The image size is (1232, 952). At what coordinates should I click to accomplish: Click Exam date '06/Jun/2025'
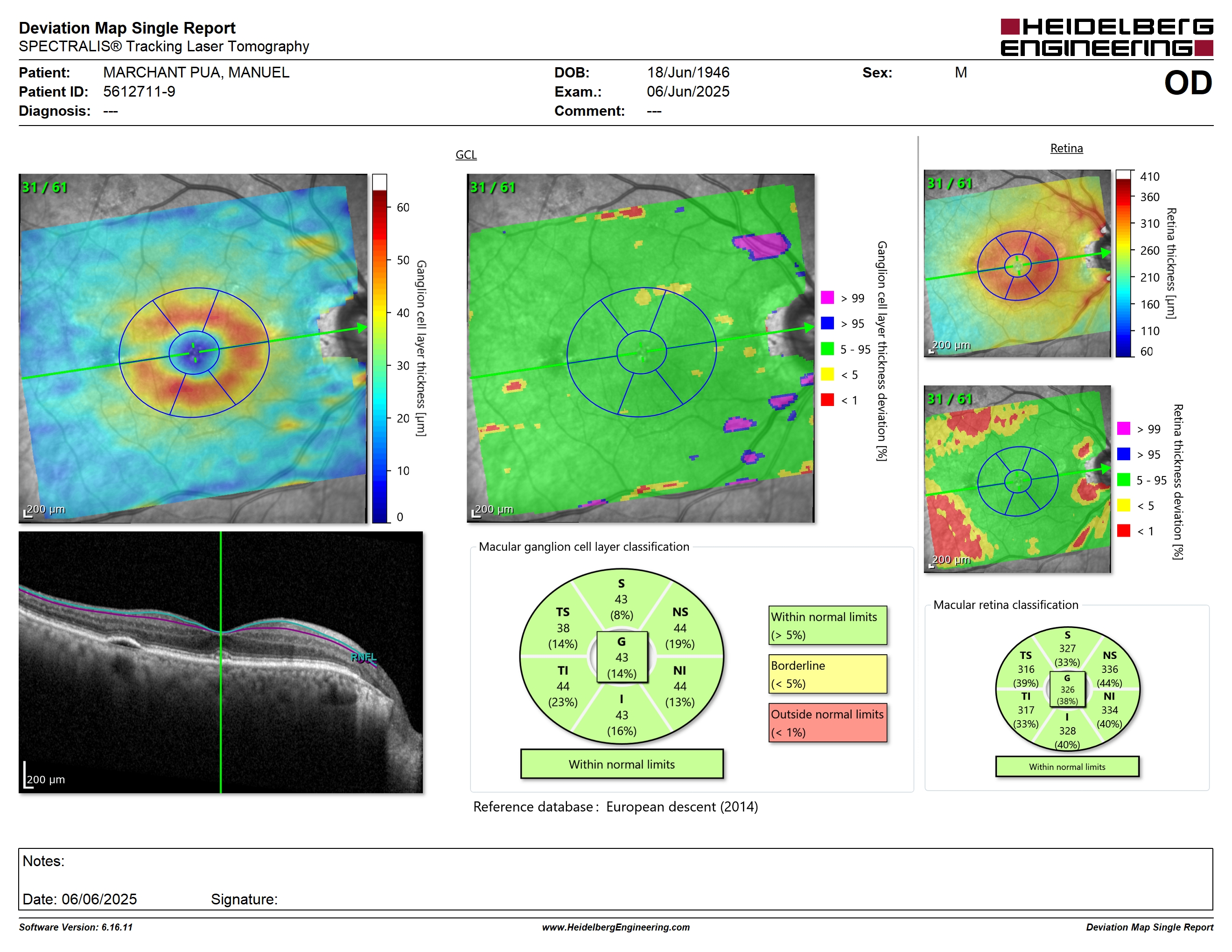[x=688, y=91]
